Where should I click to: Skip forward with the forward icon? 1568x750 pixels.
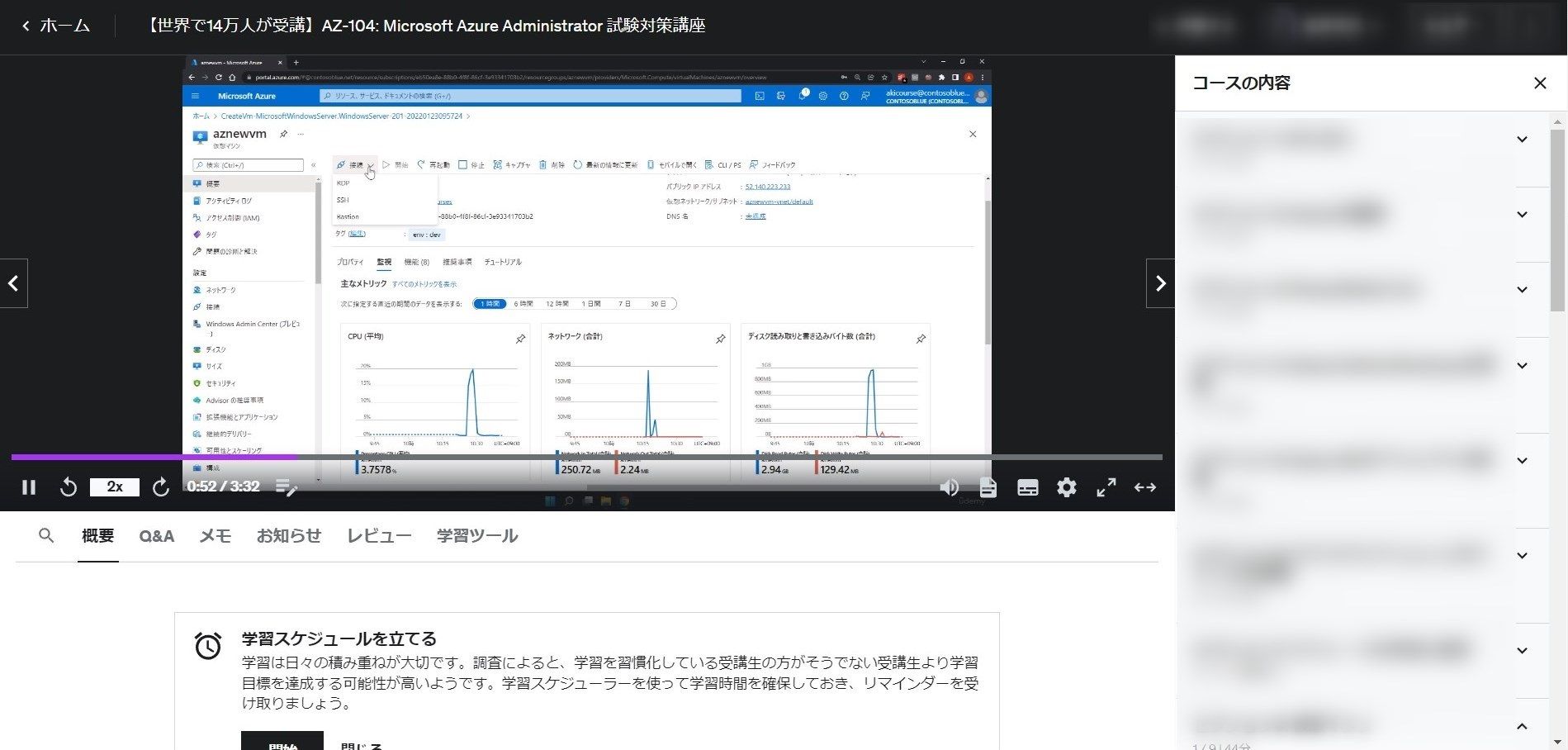[x=161, y=487]
